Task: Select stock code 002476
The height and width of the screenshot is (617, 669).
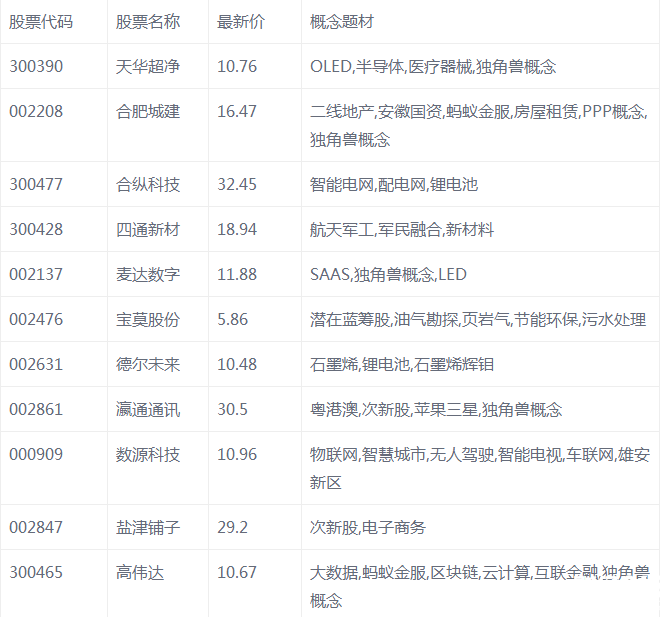Action: pos(36,320)
